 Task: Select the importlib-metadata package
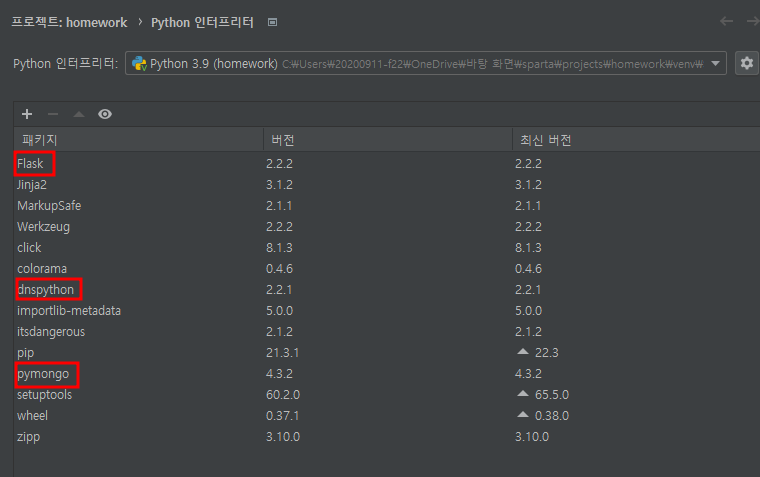coord(69,311)
